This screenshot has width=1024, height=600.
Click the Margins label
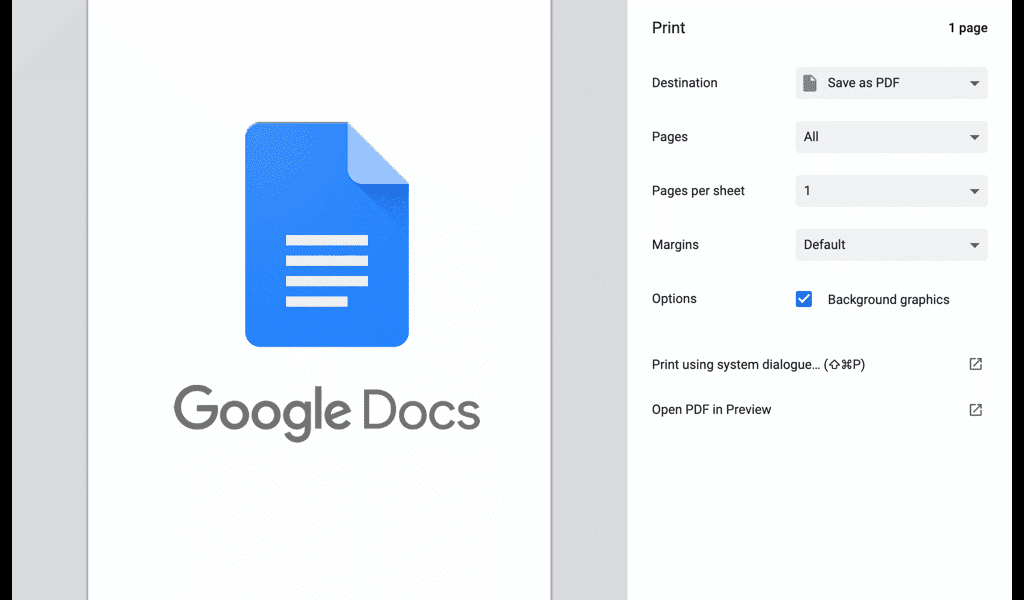pyautogui.click(x=675, y=245)
